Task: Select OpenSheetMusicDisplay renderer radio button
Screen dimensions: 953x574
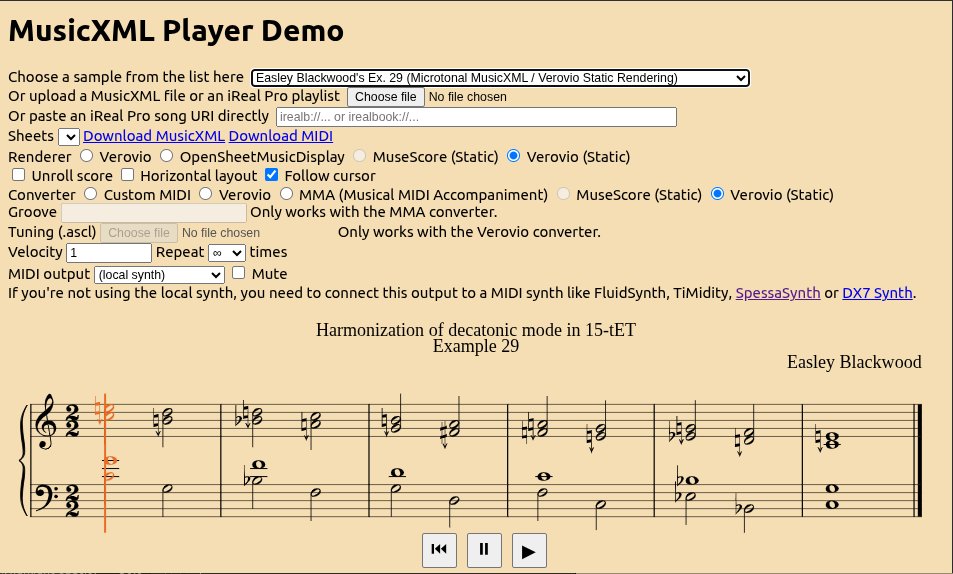Action: (x=167, y=156)
